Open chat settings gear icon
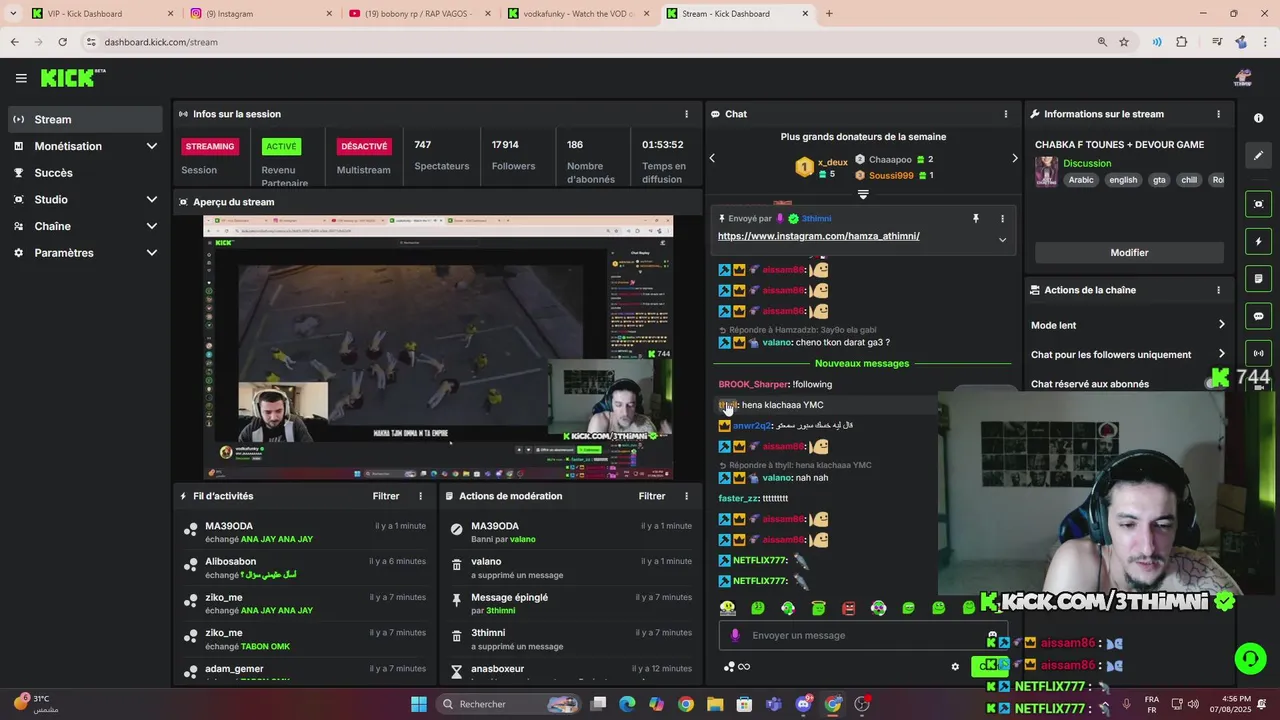The height and width of the screenshot is (720, 1280). (955, 667)
